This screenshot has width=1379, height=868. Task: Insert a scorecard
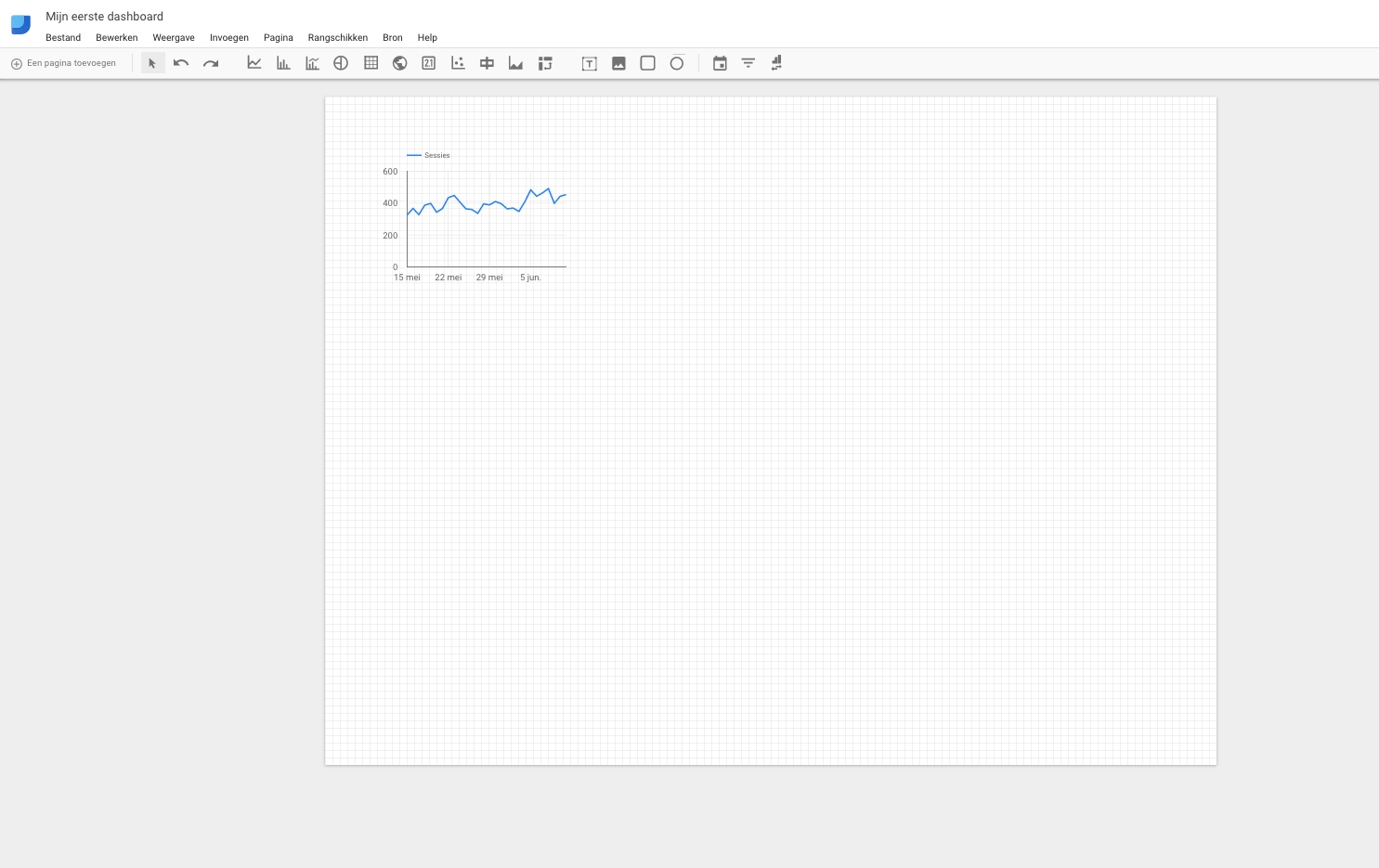click(x=428, y=63)
